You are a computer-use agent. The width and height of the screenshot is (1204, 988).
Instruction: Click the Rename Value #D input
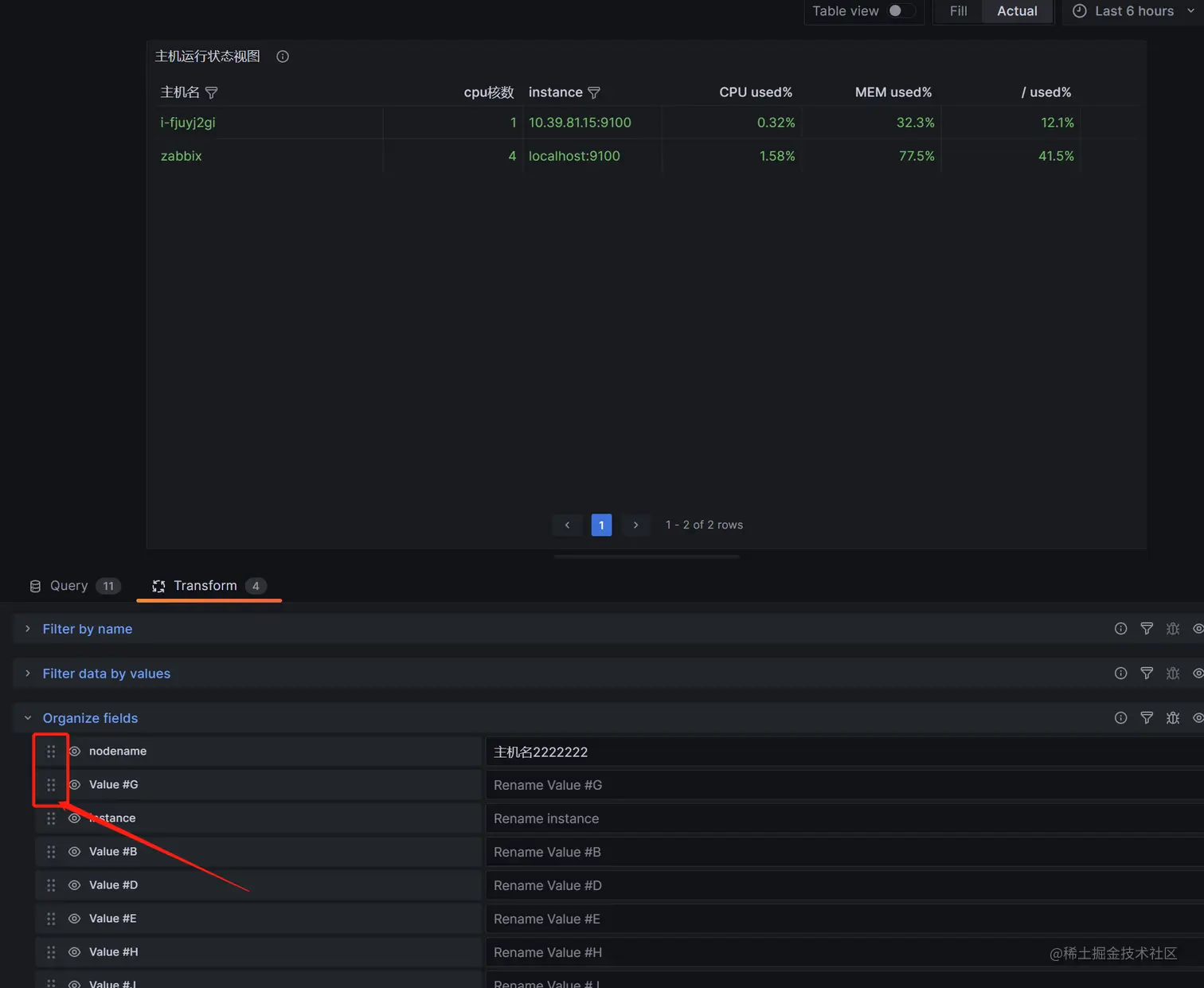click(x=845, y=885)
